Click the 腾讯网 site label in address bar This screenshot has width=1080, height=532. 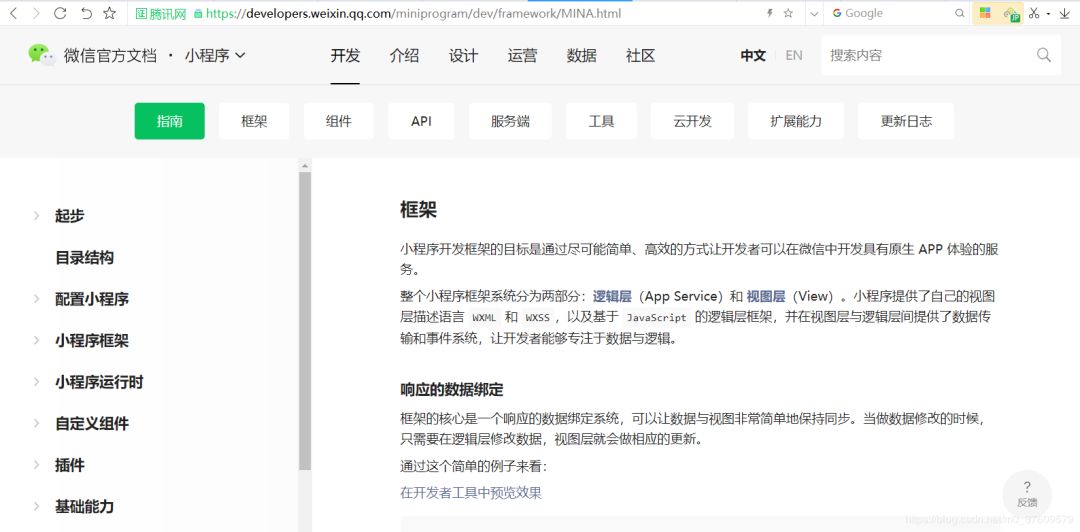(x=161, y=13)
